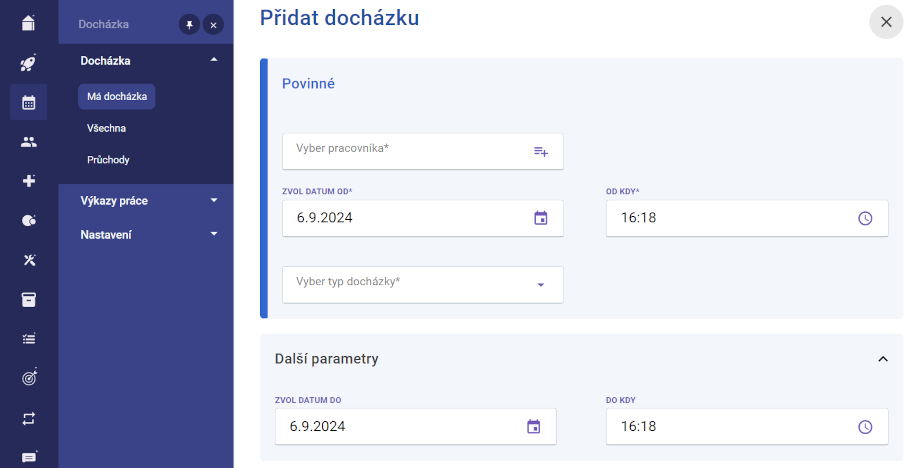Click add-list icon in Vyber pracovníka
The width and height of the screenshot is (920, 468).
pyautogui.click(x=540, y=151)
